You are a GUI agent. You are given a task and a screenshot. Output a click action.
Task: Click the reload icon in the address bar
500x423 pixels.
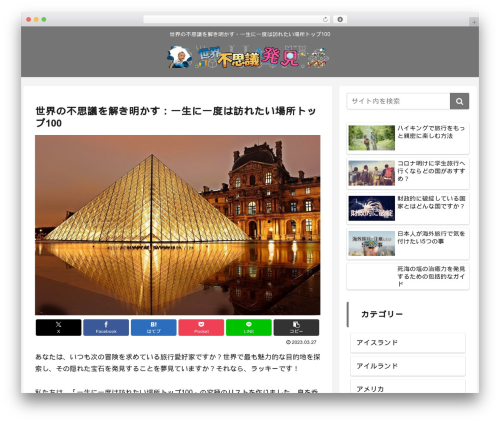click(325, 20)
